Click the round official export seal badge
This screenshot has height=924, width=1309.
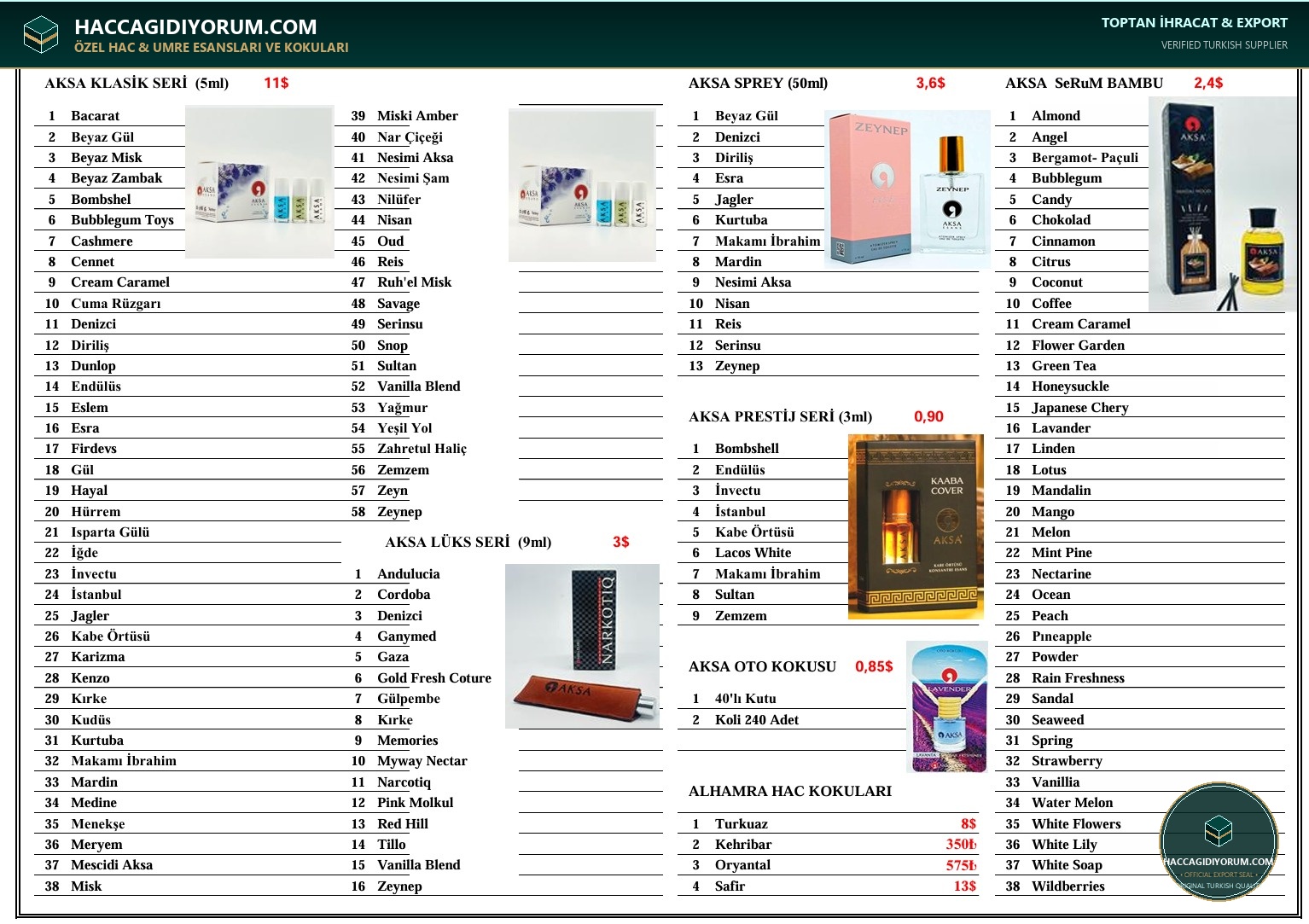(1218, 840)
